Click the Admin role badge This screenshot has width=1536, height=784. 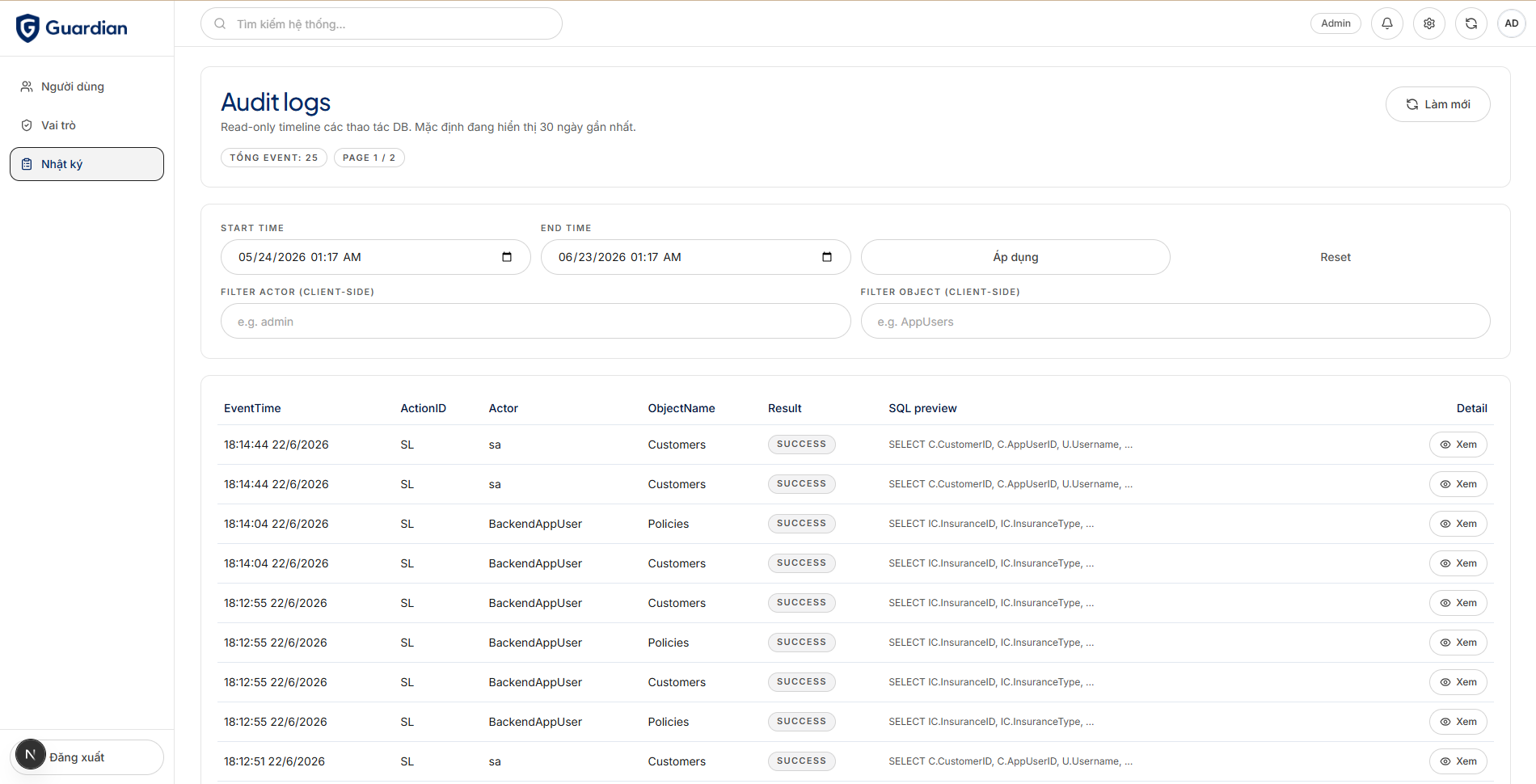(1336, 23)
